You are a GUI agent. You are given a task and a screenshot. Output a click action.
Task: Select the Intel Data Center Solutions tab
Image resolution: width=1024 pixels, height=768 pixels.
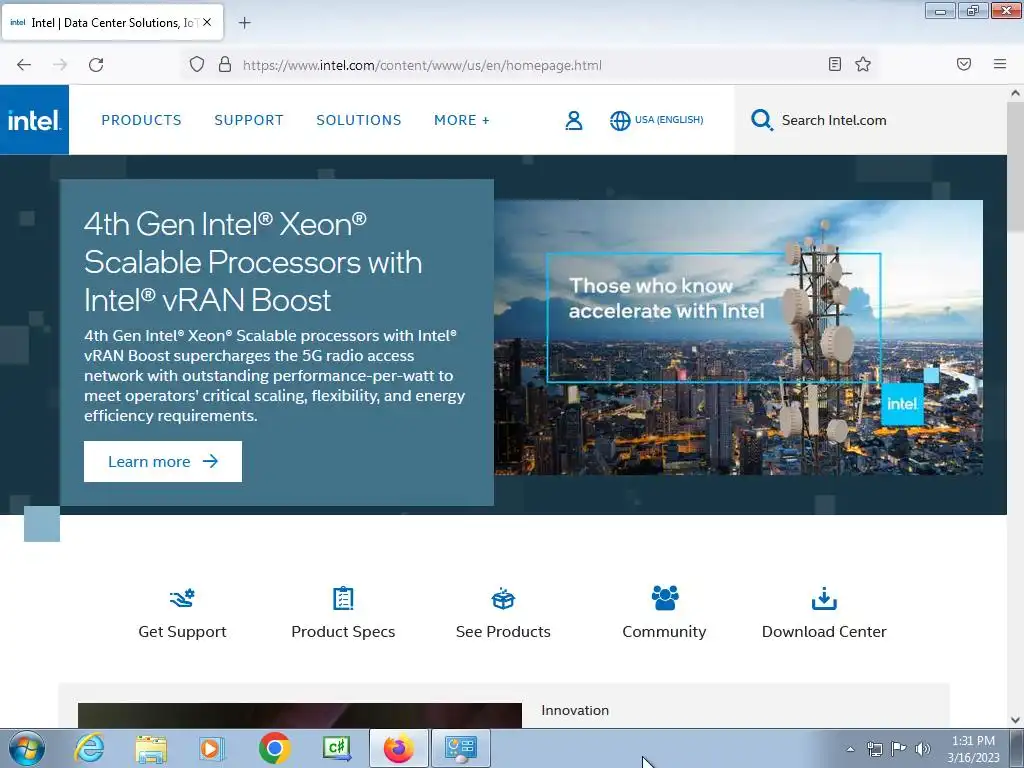click(x=113, y=23)
